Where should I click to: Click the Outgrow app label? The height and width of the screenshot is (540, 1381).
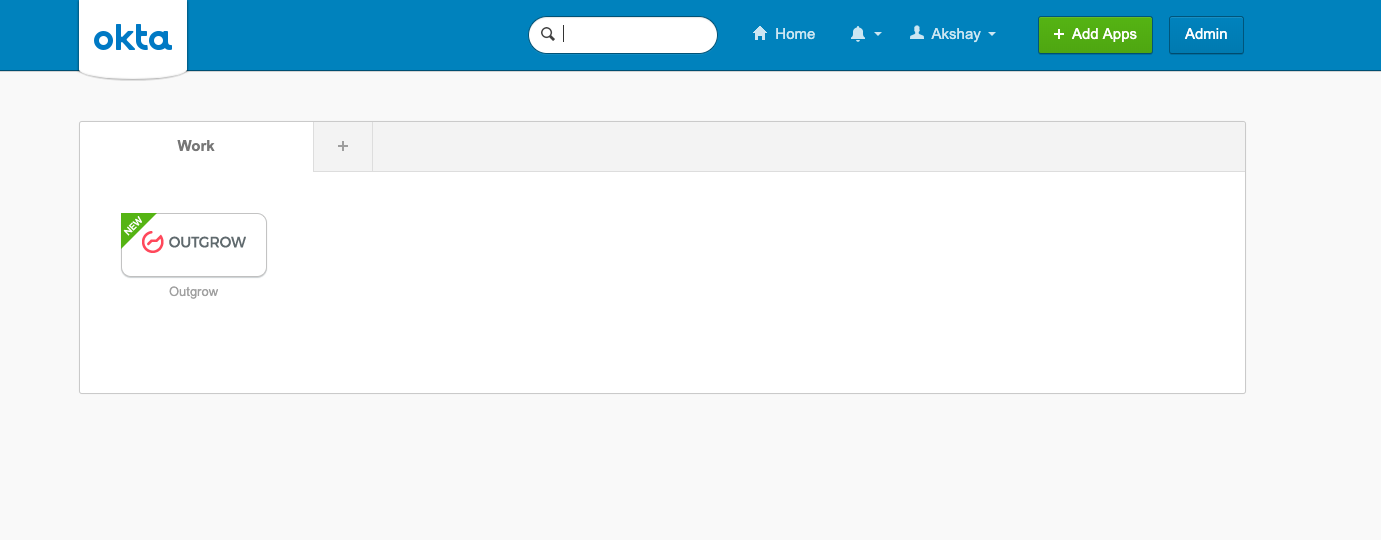click(x=194, y=292)
